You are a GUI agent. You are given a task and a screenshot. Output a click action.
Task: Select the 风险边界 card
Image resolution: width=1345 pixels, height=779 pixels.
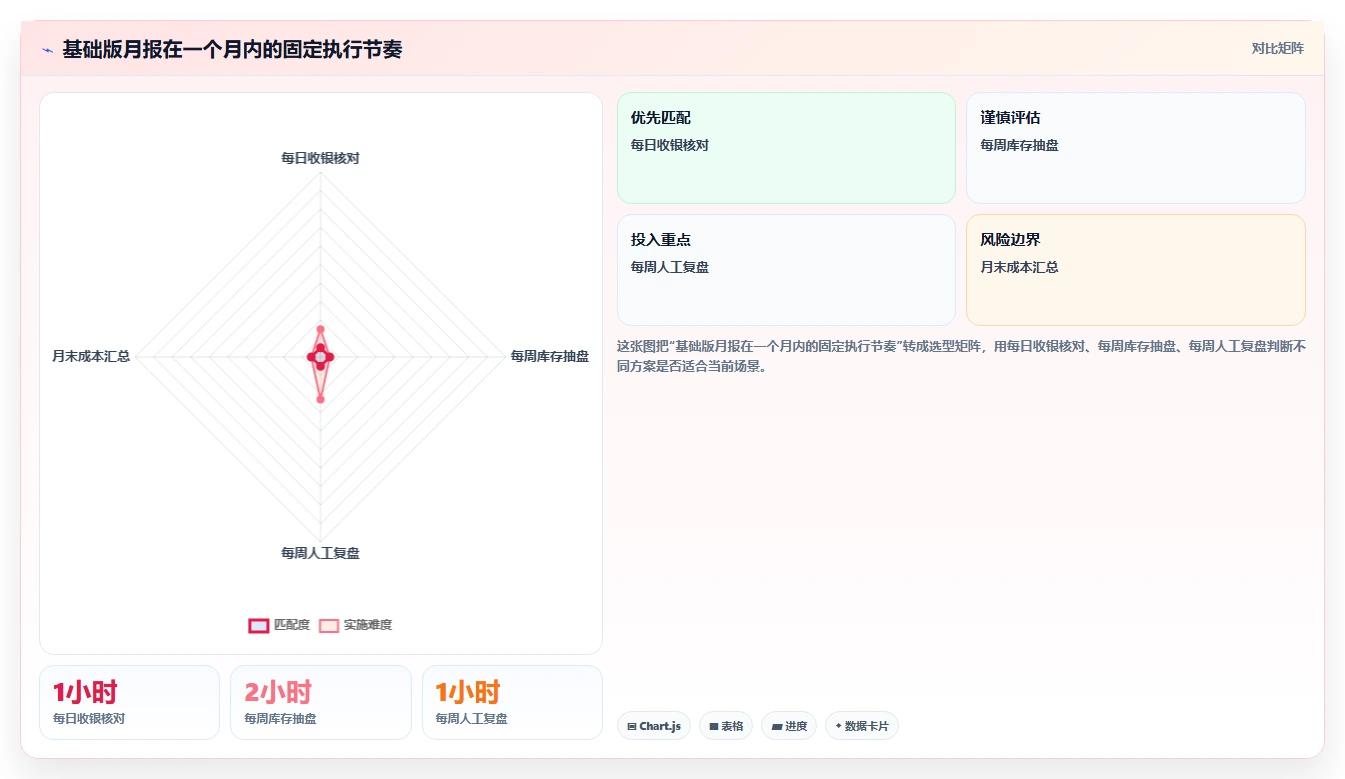coord(1136,270)
